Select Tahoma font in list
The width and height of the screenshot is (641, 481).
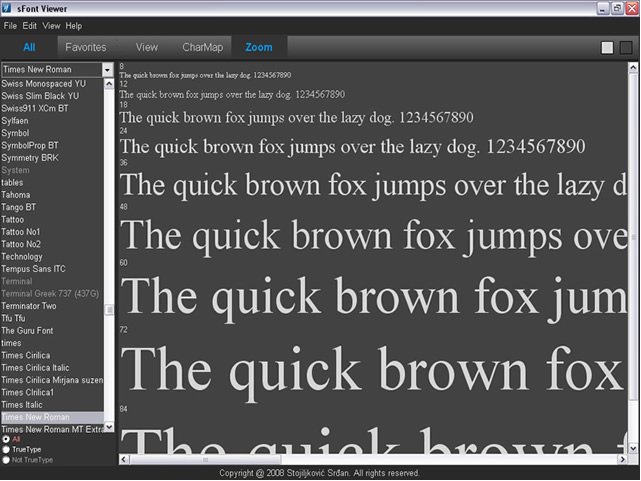[x=52, y=195]
